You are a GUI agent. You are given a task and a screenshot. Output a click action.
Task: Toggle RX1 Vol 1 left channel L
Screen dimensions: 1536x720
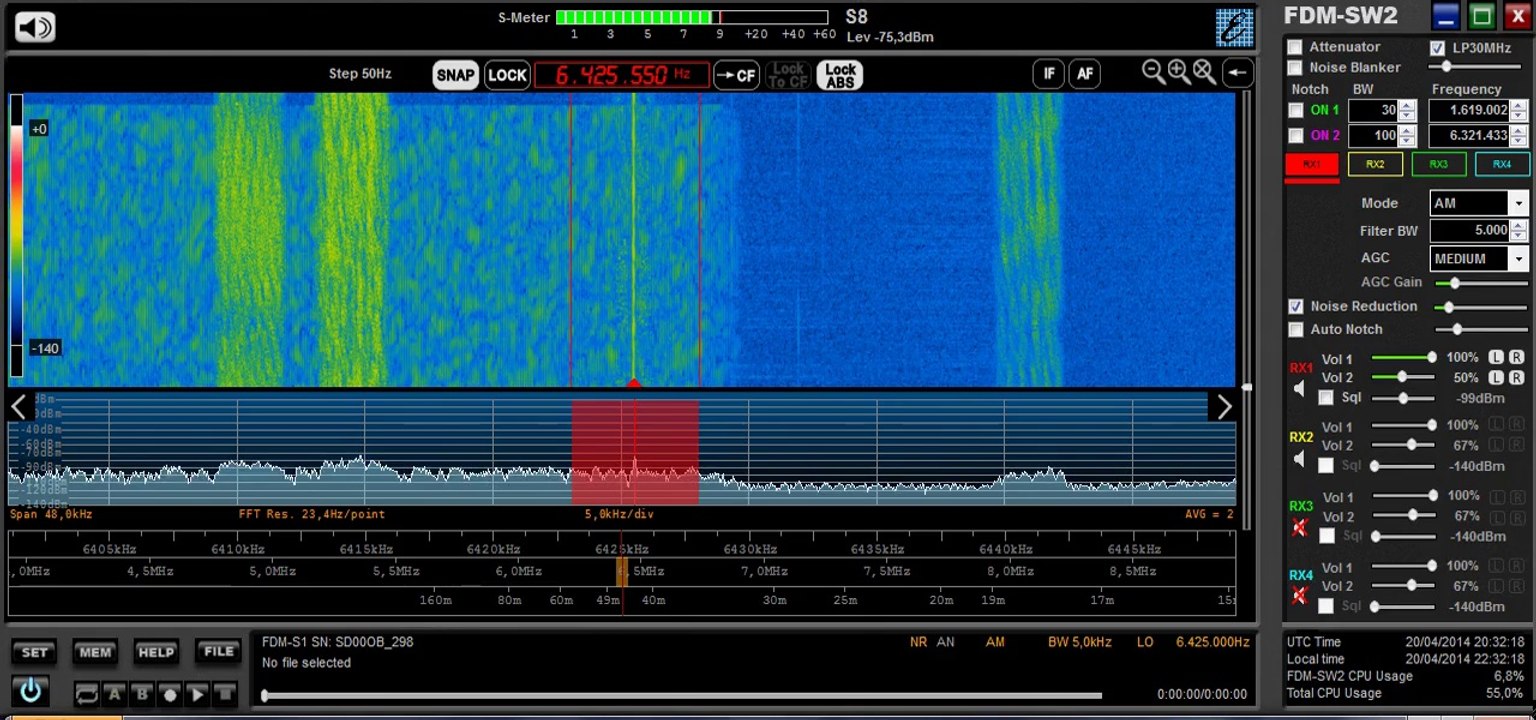point(1496,357)
